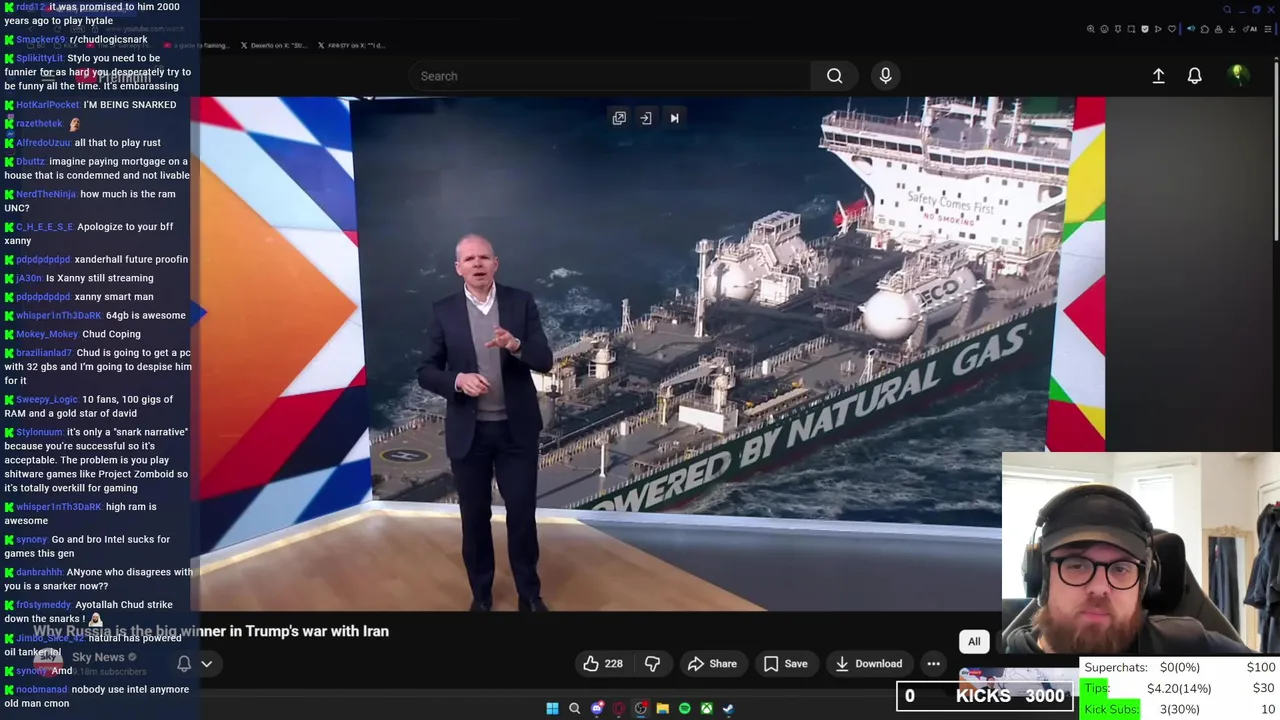Click the main video player area
The height and width of the screenshot is (720, 1280).
point(647,353)
